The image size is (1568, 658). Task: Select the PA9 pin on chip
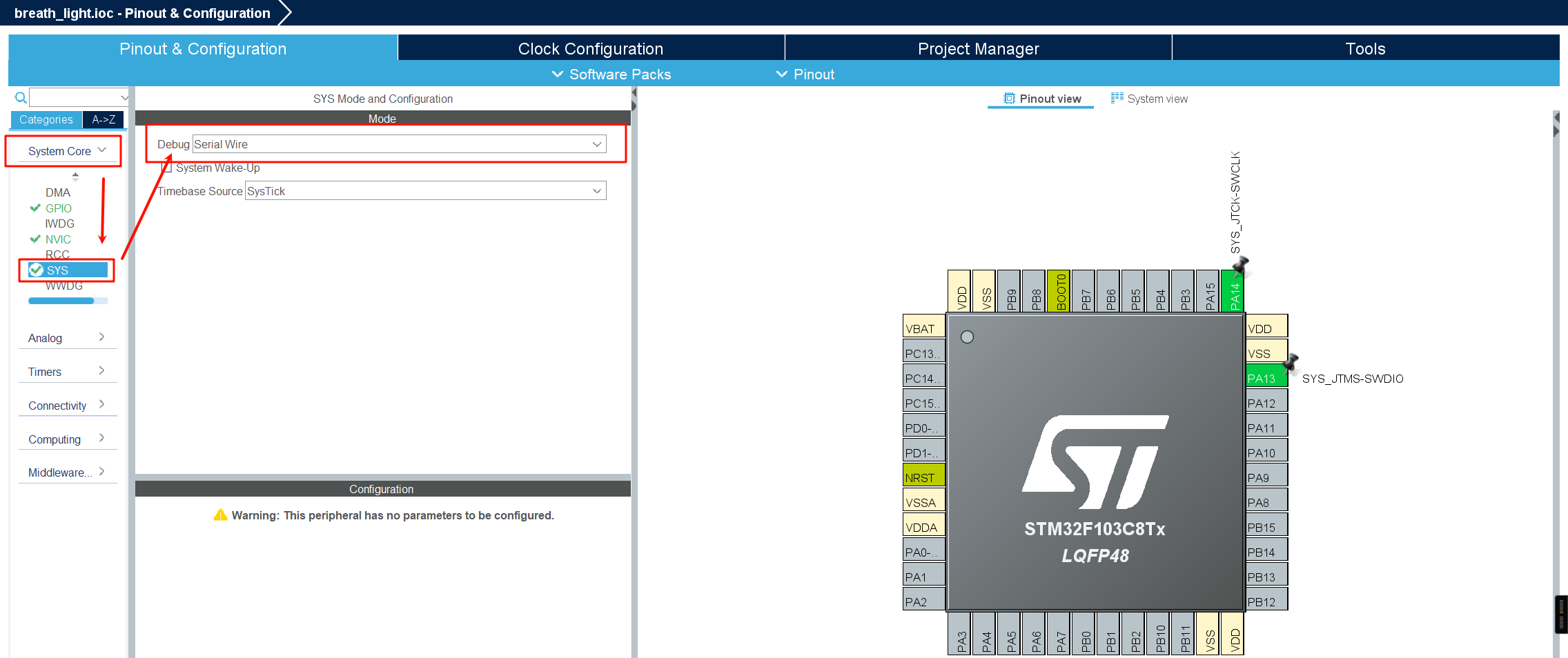pyautogui.click(x=1266, y=477)
